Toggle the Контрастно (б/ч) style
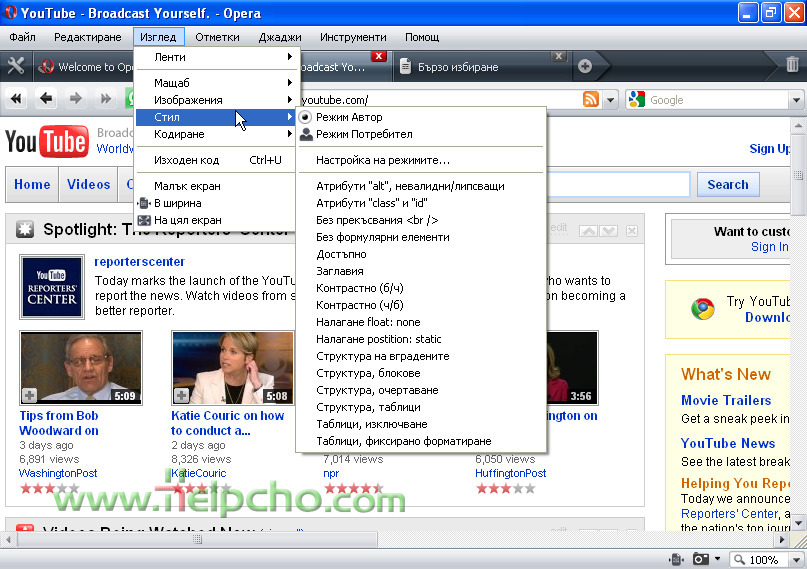 [420, 288]
